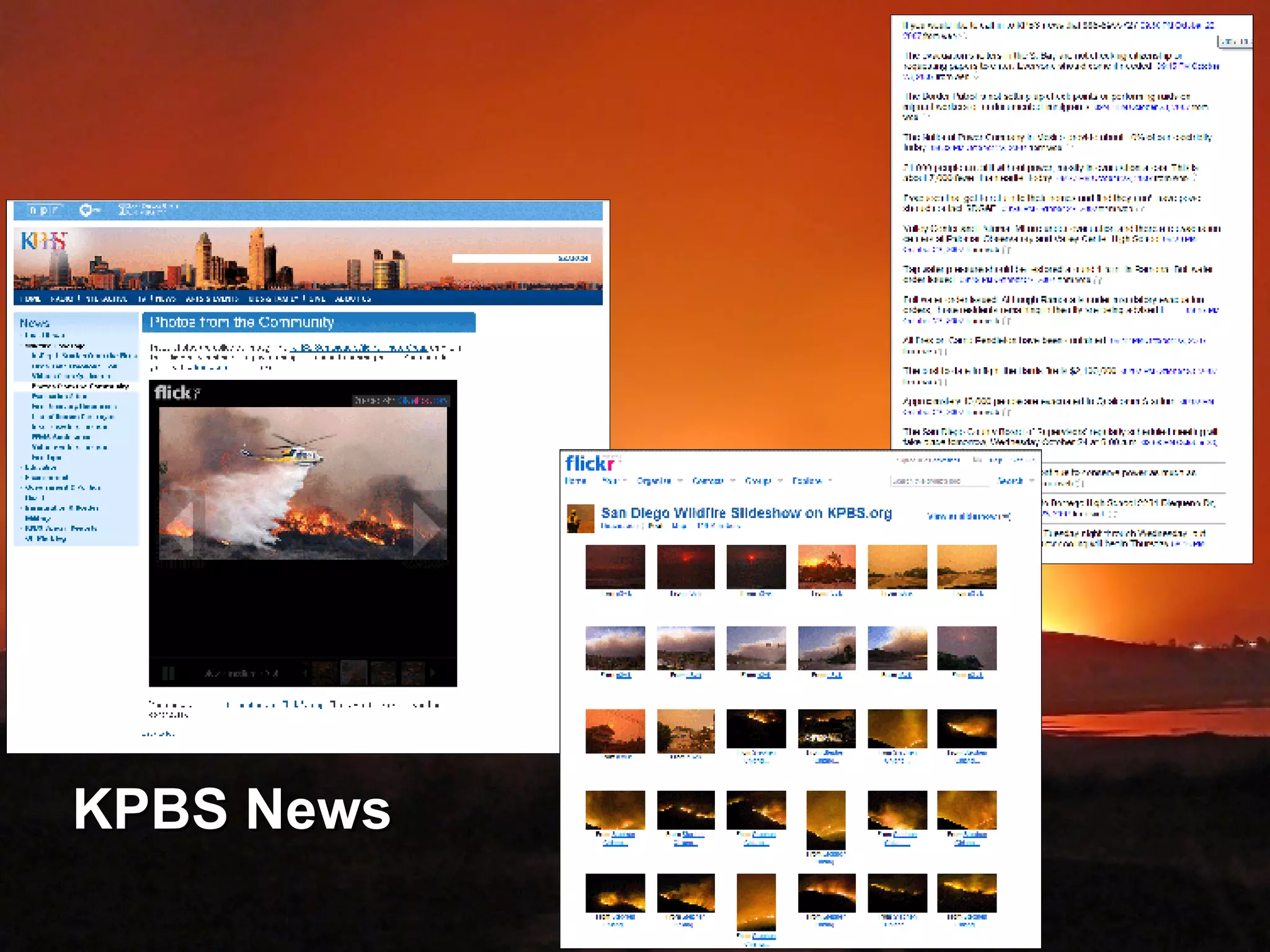Click the KPBS banner search field
This screenshot has width=1270, height=952.
[x=504, y=258]
